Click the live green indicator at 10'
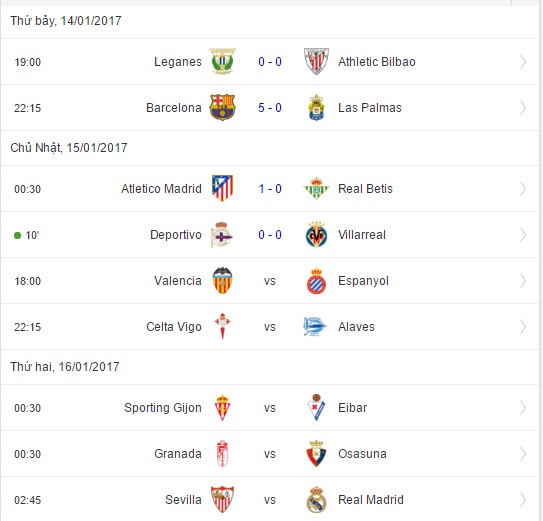Screen dimensions: 543x521 coord(17,236)
